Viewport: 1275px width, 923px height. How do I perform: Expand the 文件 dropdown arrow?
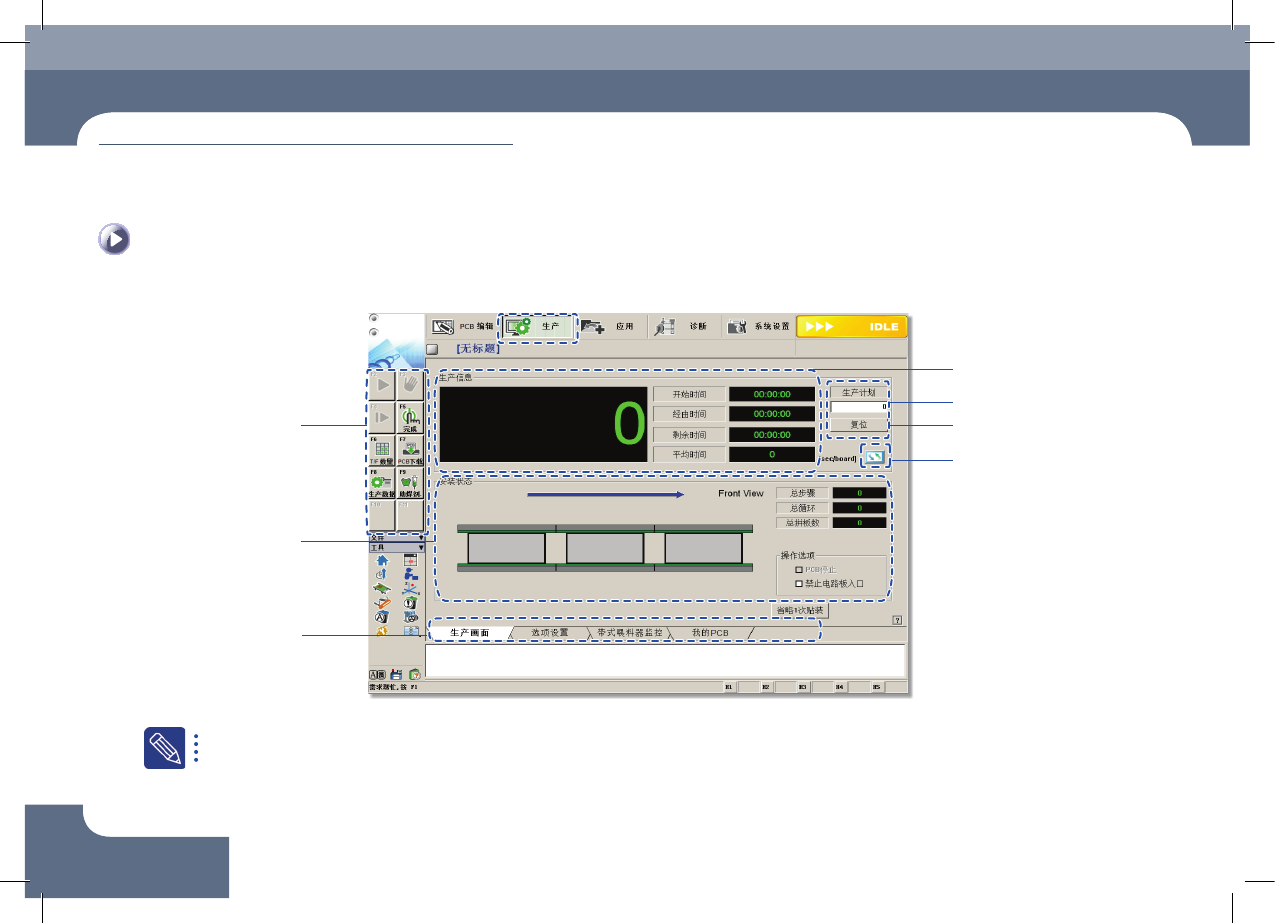[421, 538]
